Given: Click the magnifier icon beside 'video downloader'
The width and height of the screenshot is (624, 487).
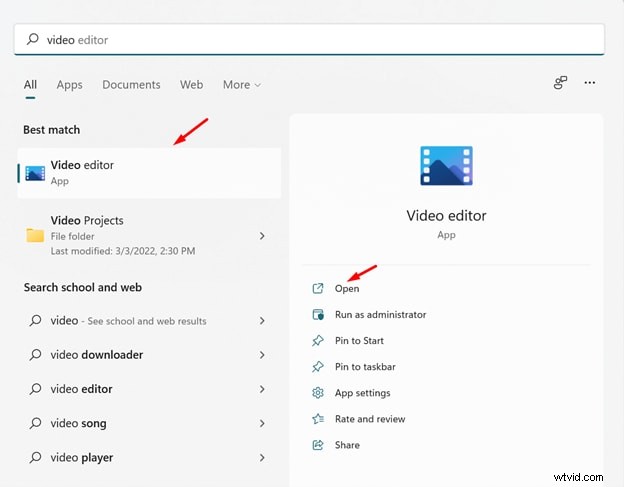Looking at the screenshot, I should click(x=35, y=355).
